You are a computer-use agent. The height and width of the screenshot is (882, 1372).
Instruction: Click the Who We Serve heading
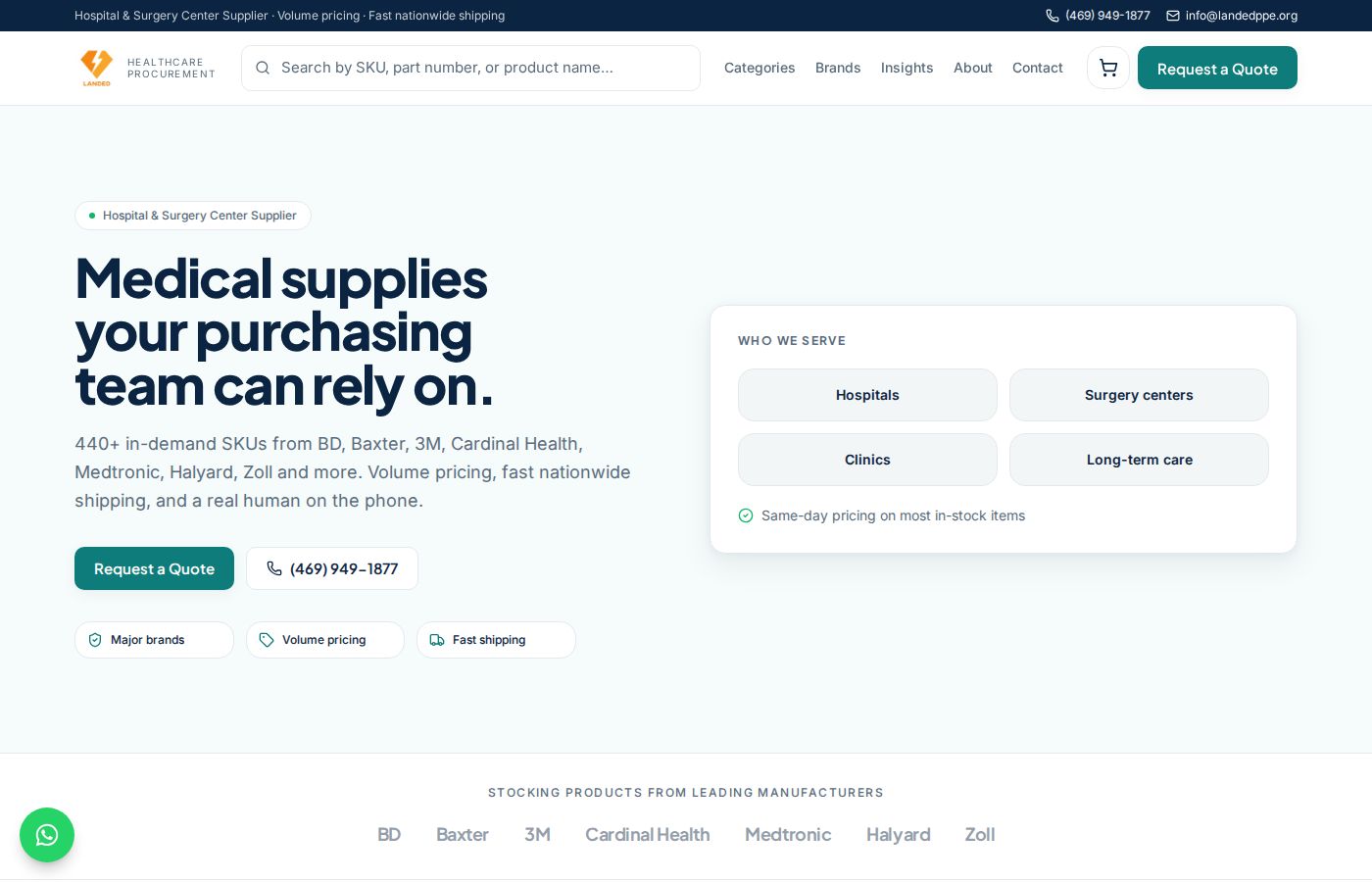(792, 341)
